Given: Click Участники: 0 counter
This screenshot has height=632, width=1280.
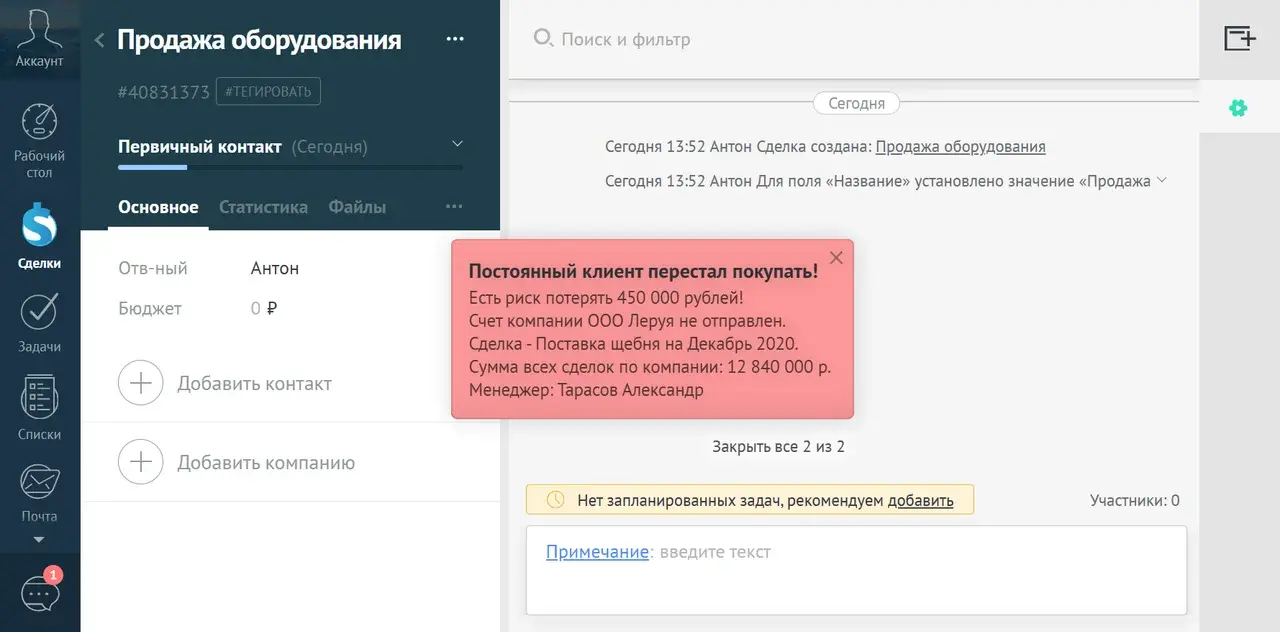Looking at the screenshot, I should [x=1135, y=500].
